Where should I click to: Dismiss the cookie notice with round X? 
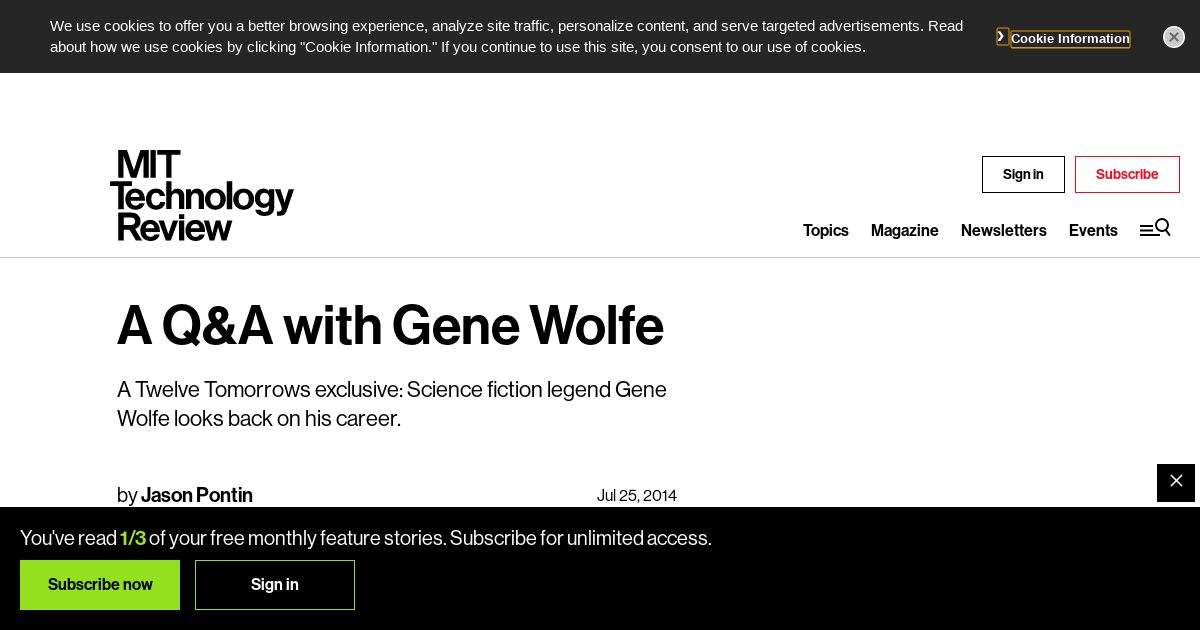[x=1174, y=37]
